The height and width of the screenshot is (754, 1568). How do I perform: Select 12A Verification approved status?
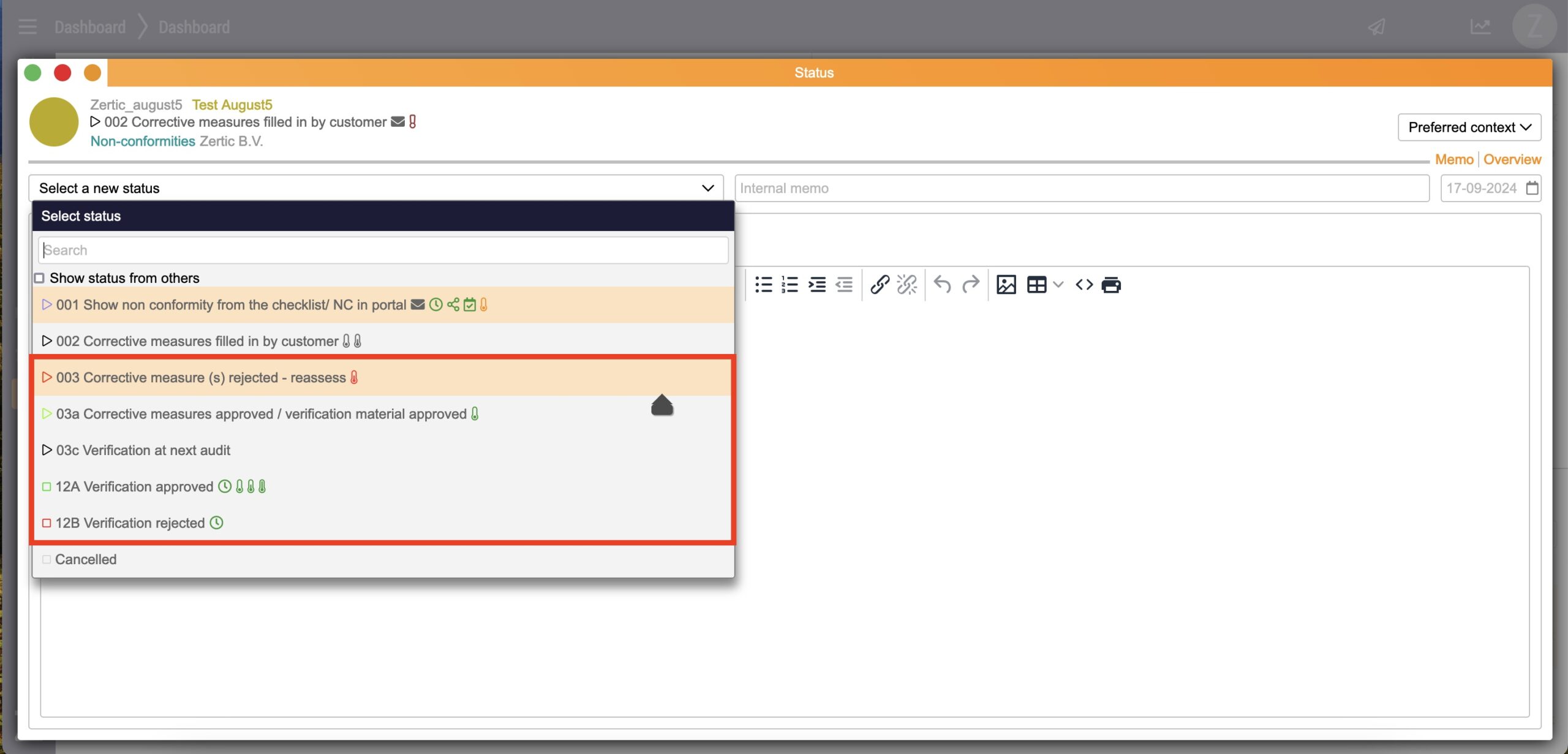[135, 486]
